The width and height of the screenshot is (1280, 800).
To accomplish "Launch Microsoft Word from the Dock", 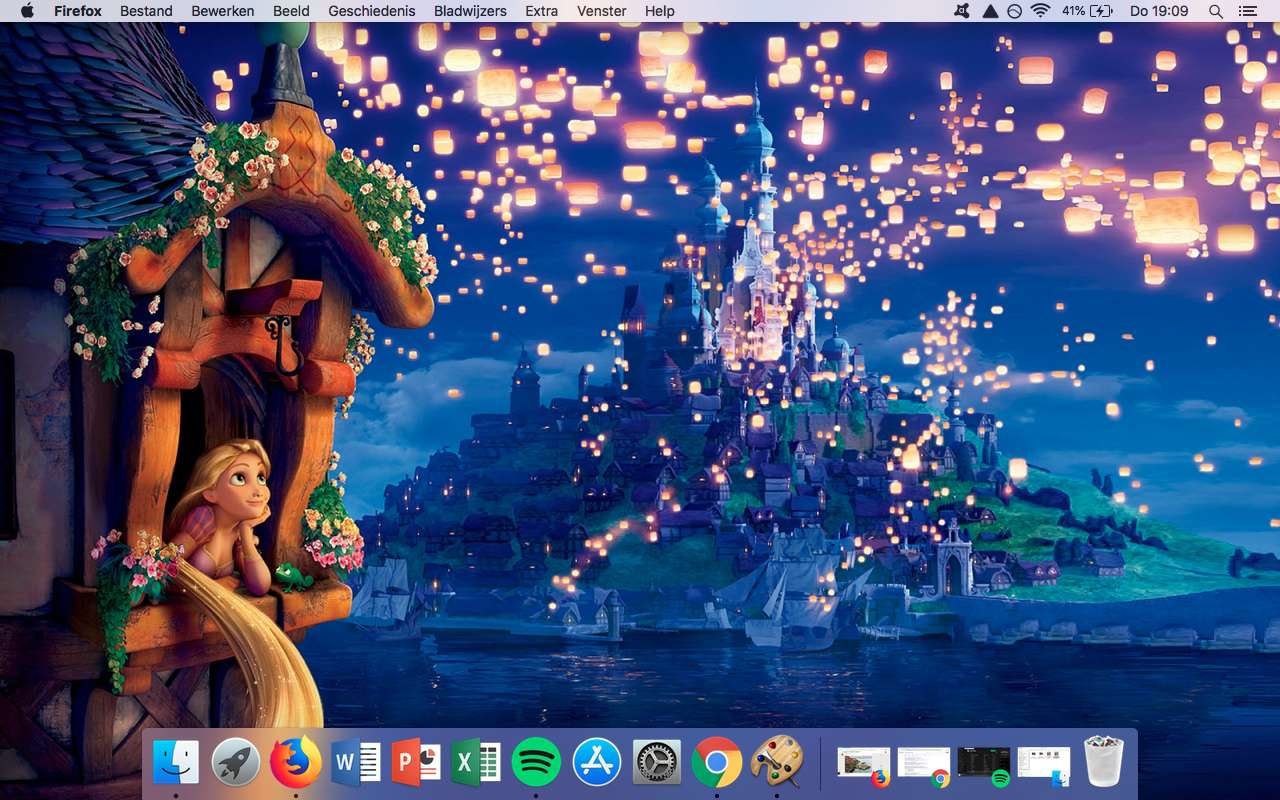I will click(356, 763).
